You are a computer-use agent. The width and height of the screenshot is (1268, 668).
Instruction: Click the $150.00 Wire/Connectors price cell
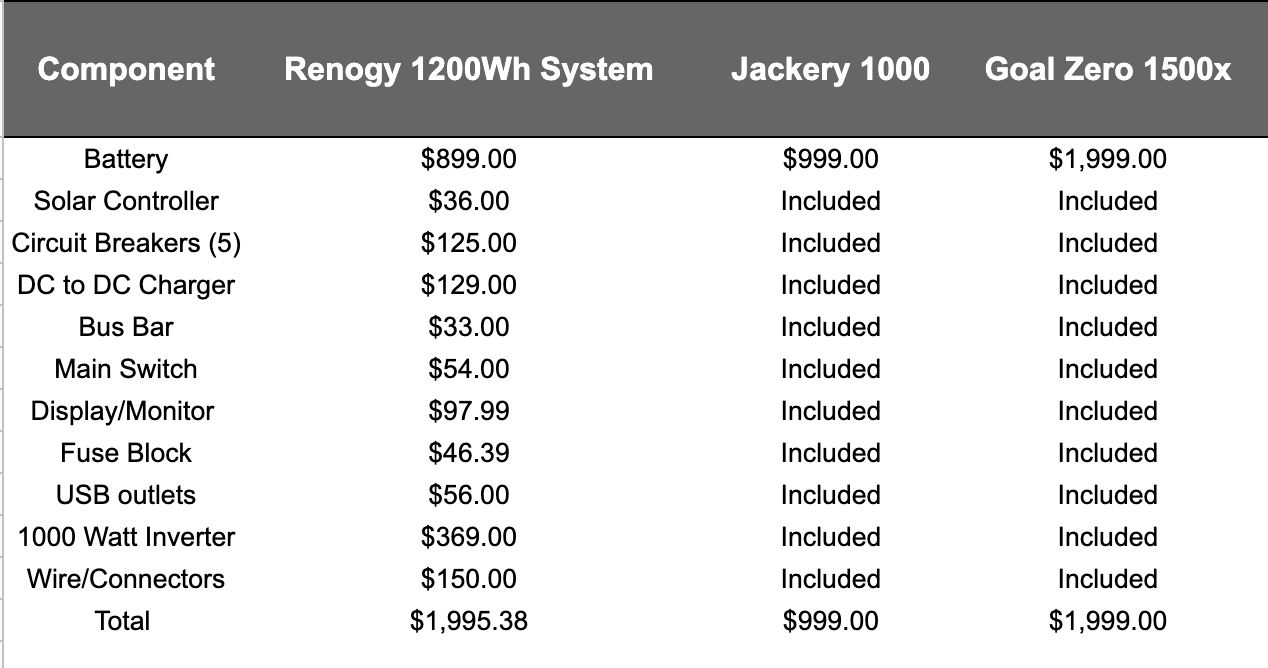pyautogui.click(x=468, y=579)
